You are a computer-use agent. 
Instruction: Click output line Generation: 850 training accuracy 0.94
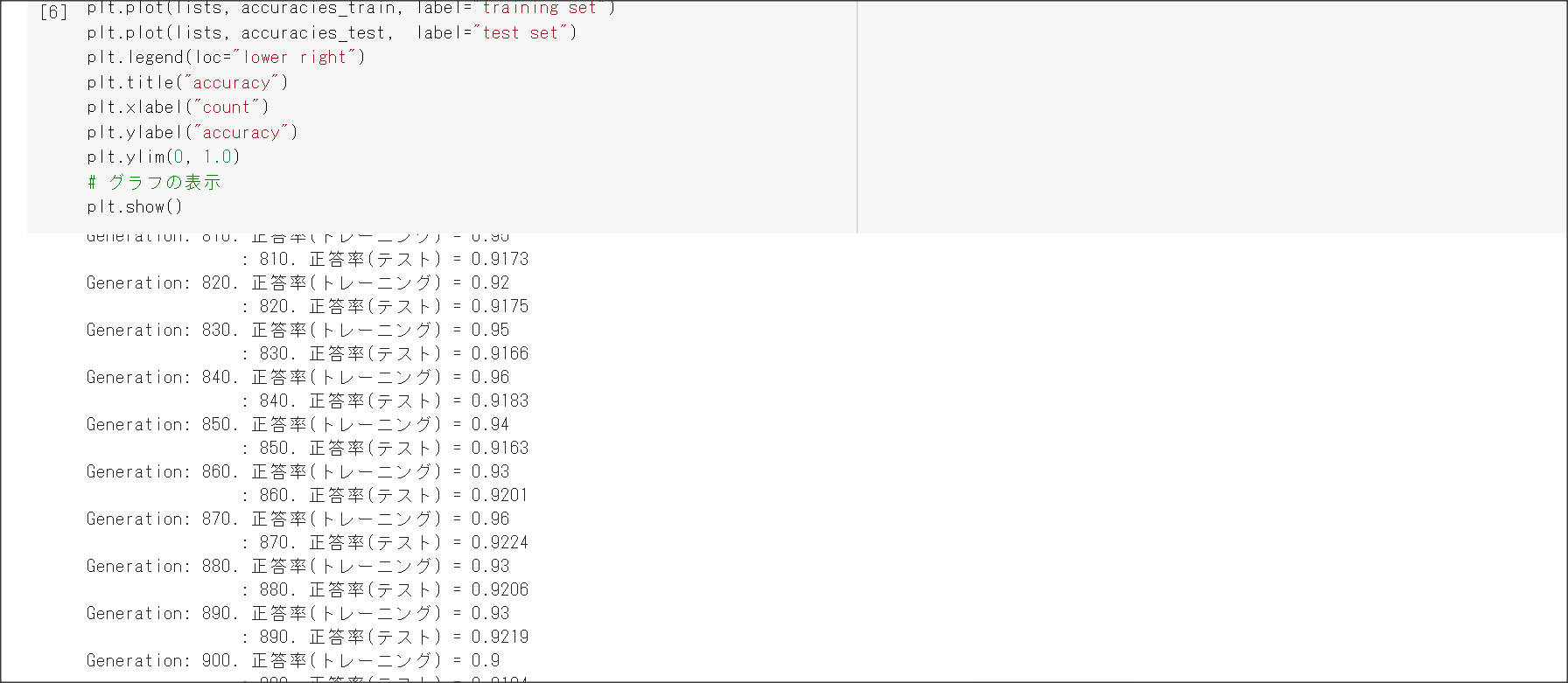coord(297,425)
